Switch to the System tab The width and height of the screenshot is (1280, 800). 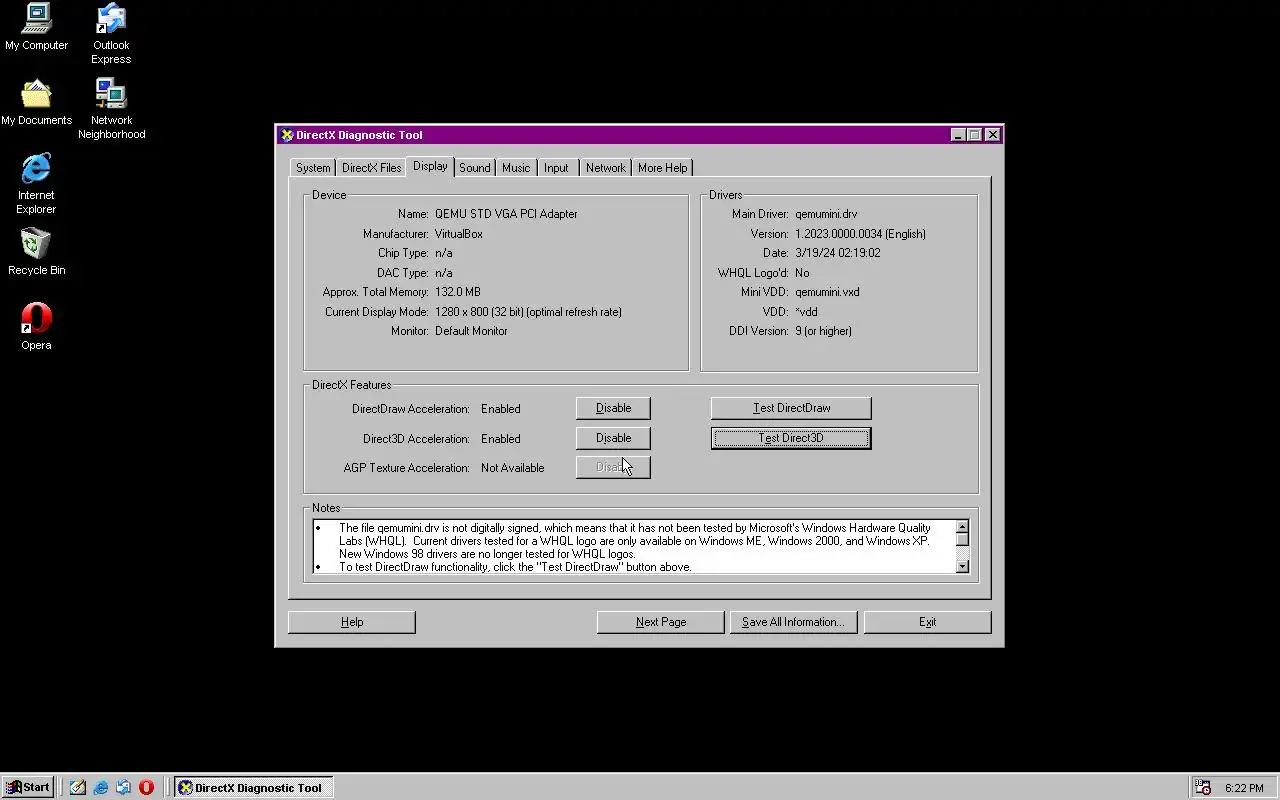(312, 168)
